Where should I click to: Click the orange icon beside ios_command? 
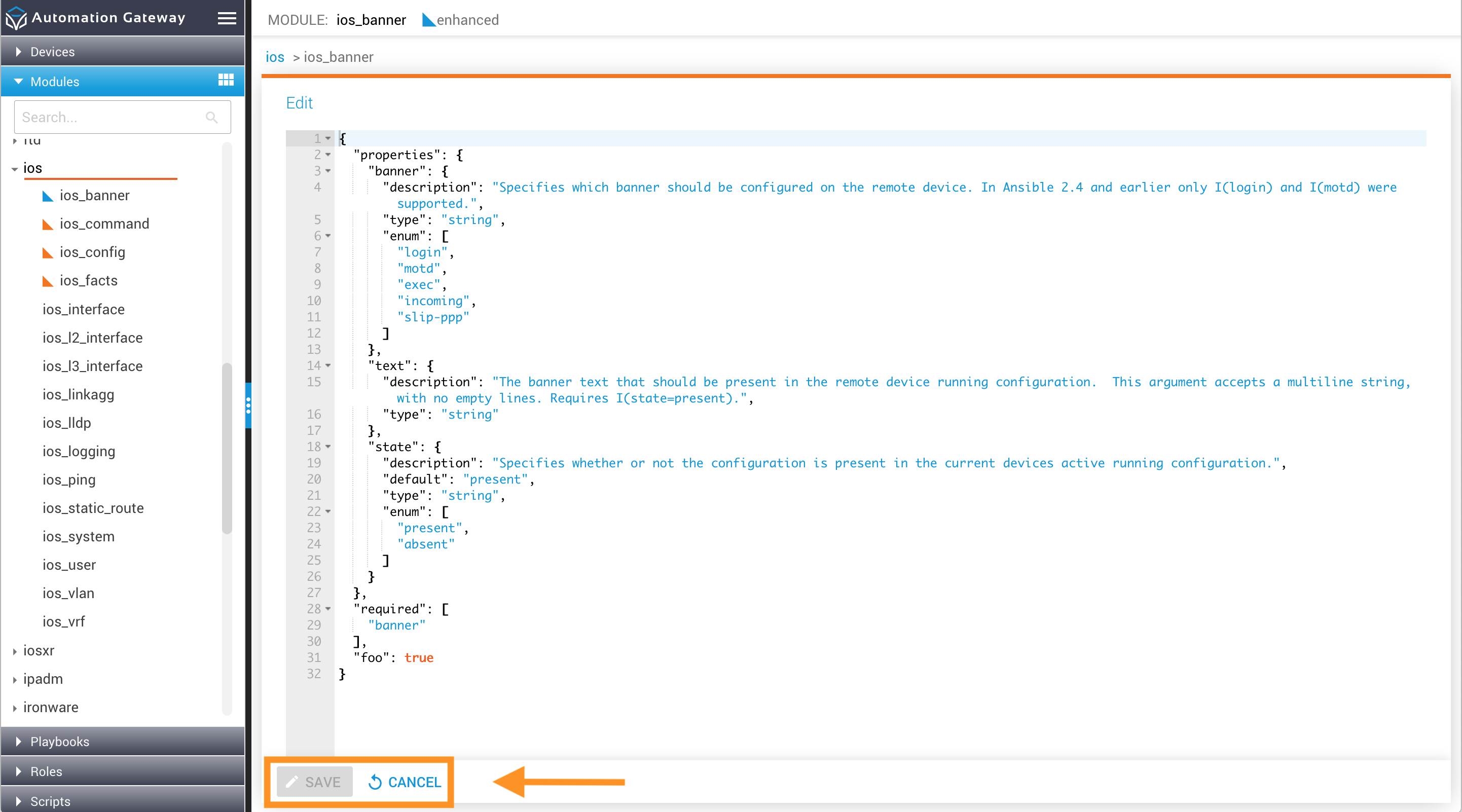point(48,225)
